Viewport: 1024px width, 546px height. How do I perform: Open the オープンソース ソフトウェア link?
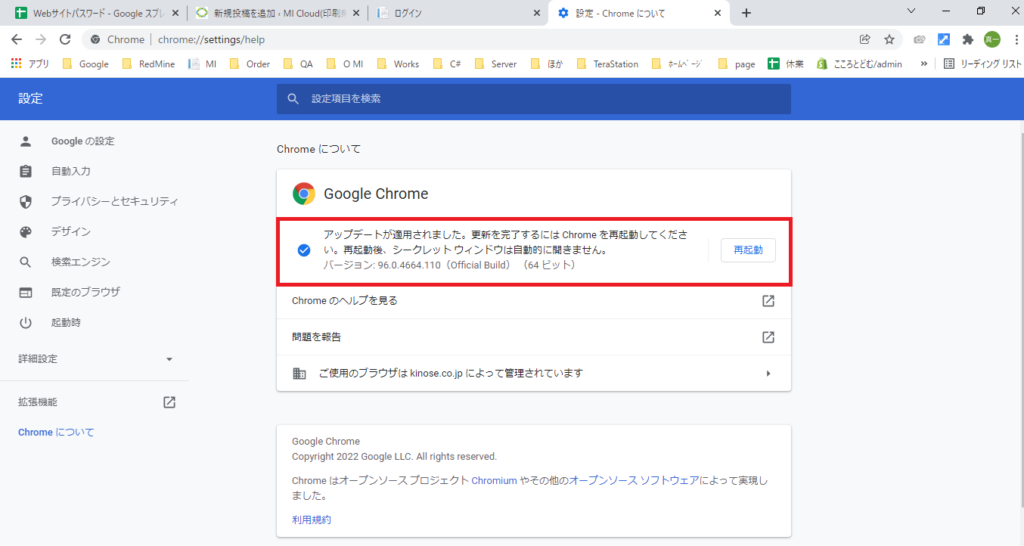coord(633,481)
